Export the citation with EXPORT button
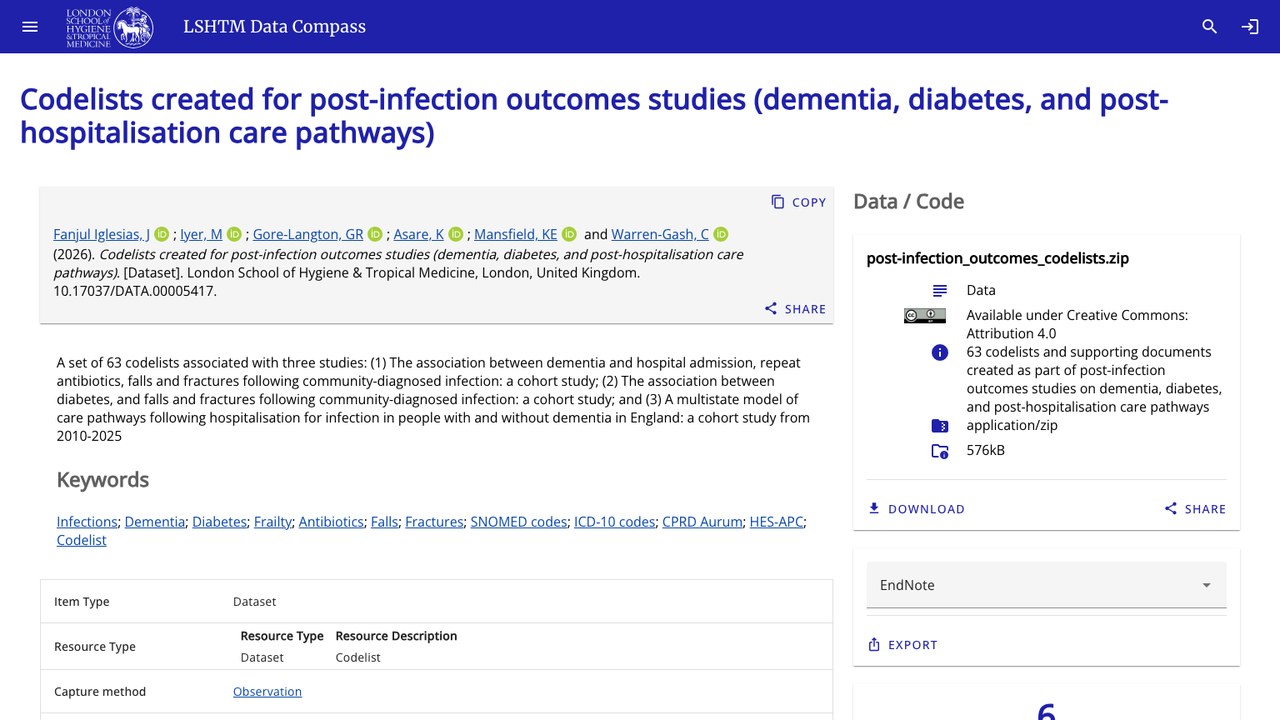1280x720 pixels. [x=902, y=645]
